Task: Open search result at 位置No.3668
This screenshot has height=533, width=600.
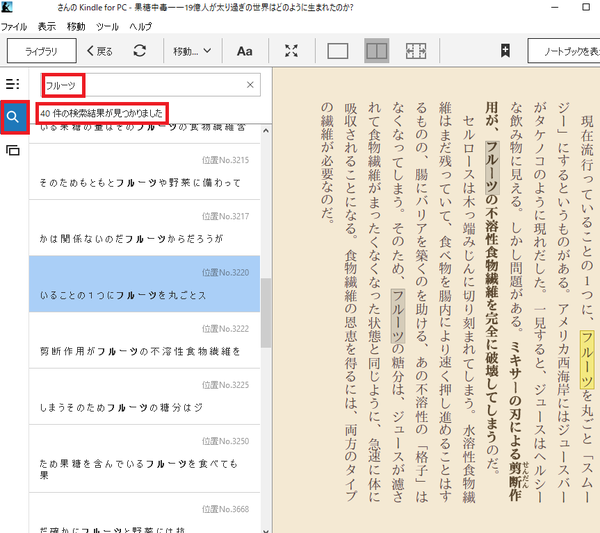Action: [x=145, y=513]
